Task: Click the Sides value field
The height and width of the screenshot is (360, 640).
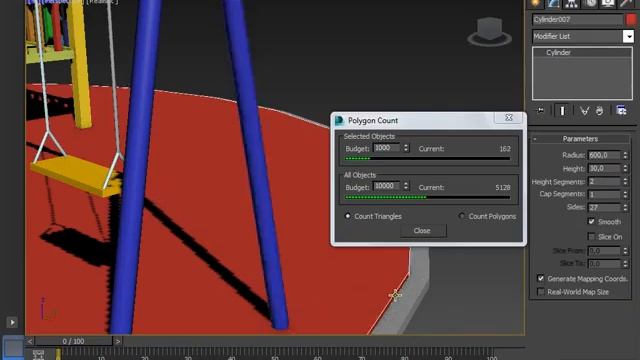Action: (604, 207)
